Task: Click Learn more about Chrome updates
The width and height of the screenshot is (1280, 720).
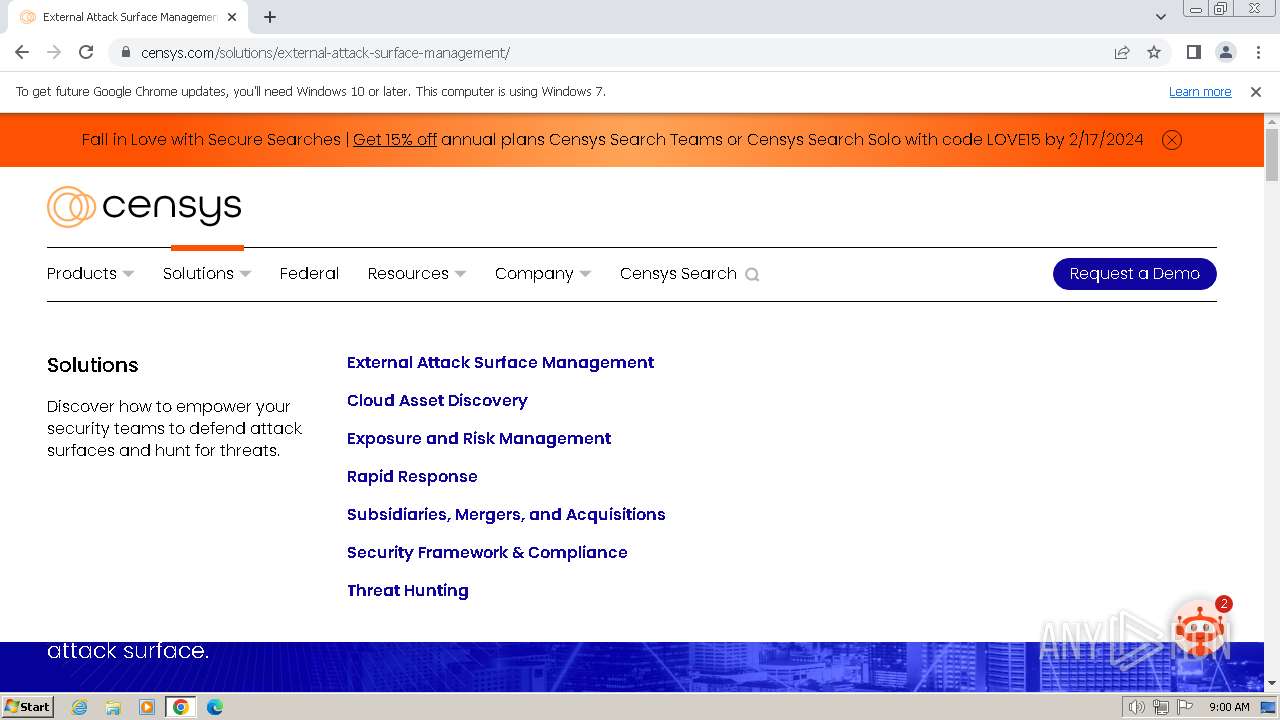Action: coord(1200,91)
